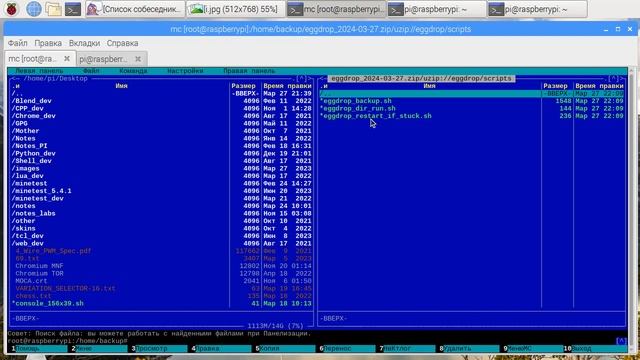Click the 10 Выход function key
The image size is (640, 360).
595,349
